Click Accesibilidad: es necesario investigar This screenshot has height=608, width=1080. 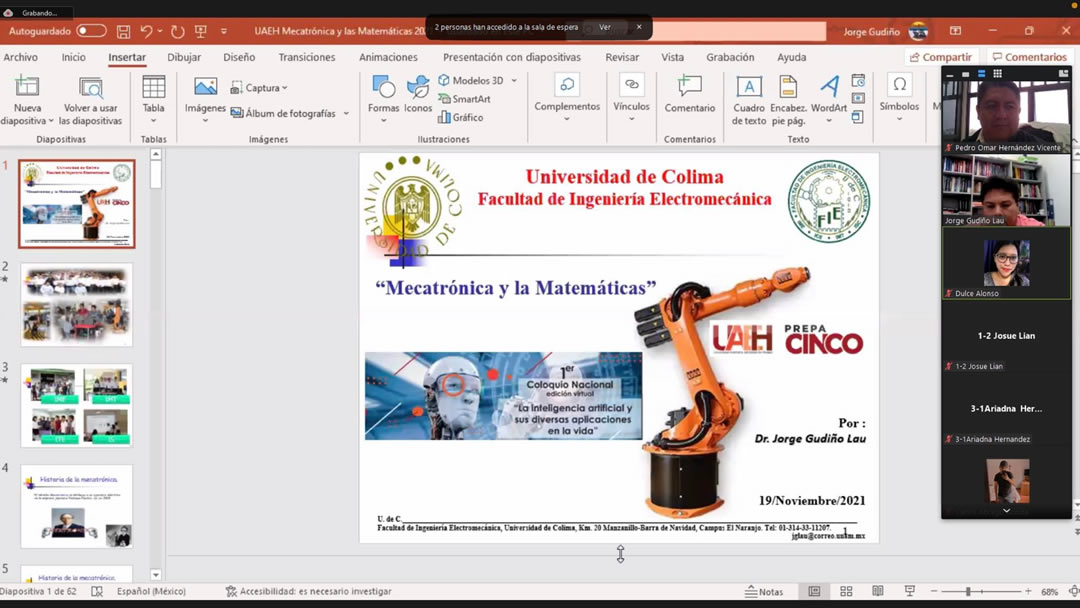coord(309,591)
